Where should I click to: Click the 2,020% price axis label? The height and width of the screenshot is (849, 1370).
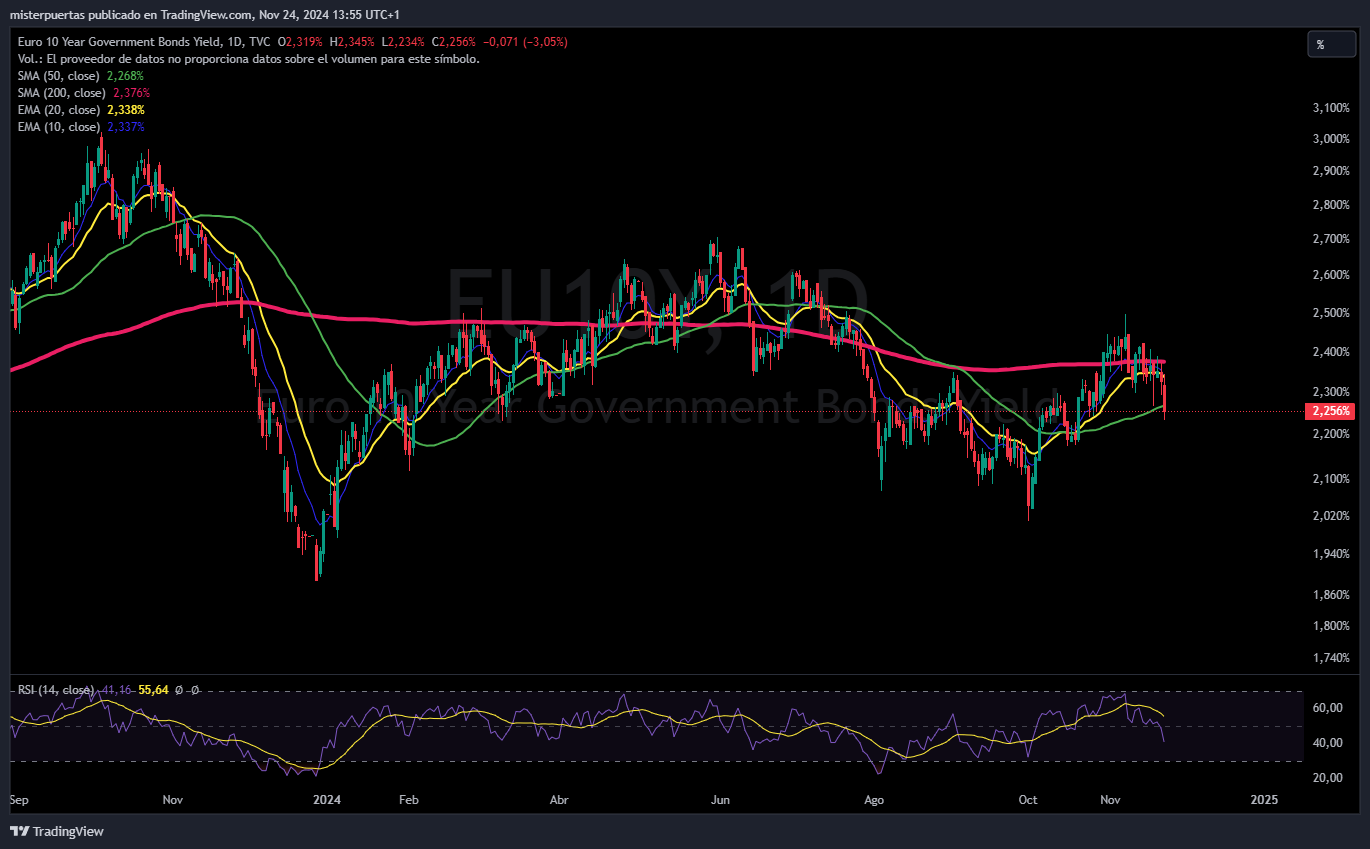point(1329,516)
